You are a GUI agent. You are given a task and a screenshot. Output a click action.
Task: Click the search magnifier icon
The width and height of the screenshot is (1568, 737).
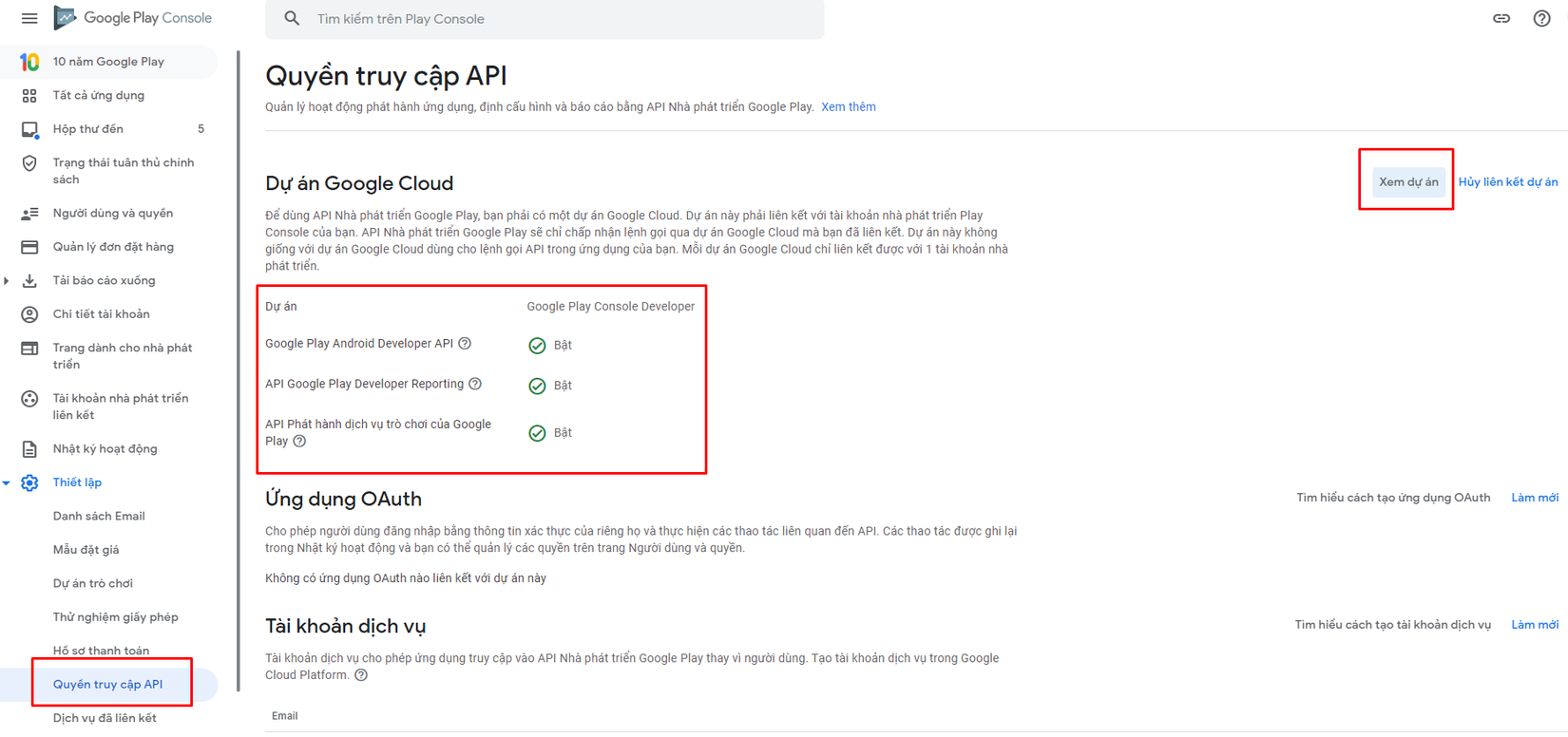pos(292,18)
